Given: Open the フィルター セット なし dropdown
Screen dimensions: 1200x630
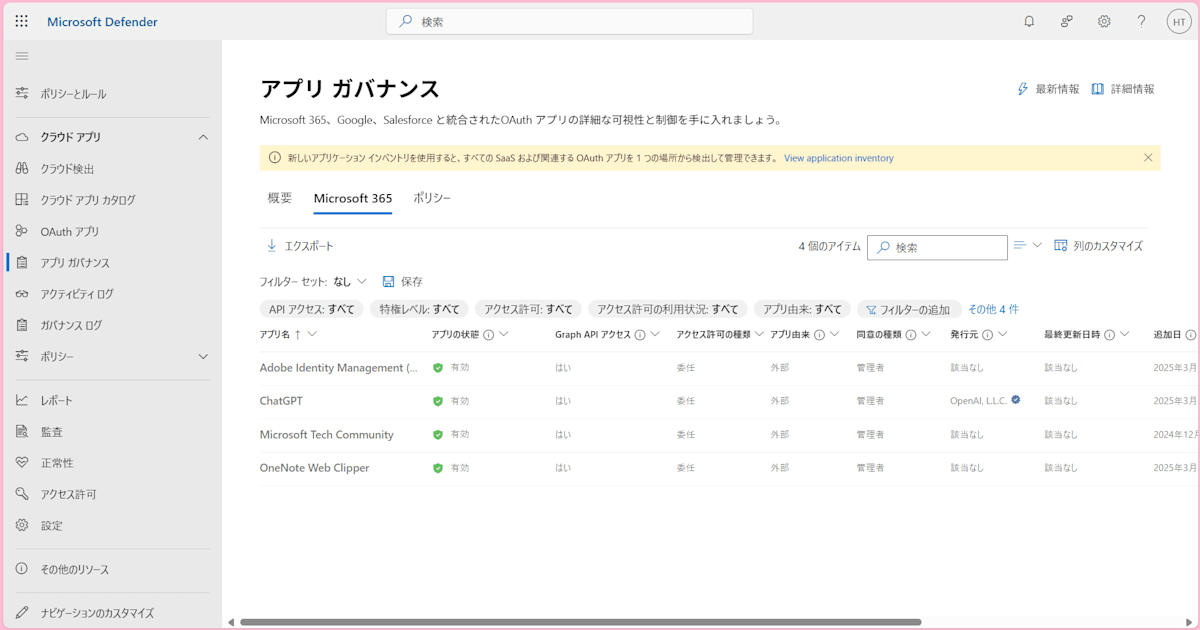Looking at the screenshot, I should pos(350,282).
